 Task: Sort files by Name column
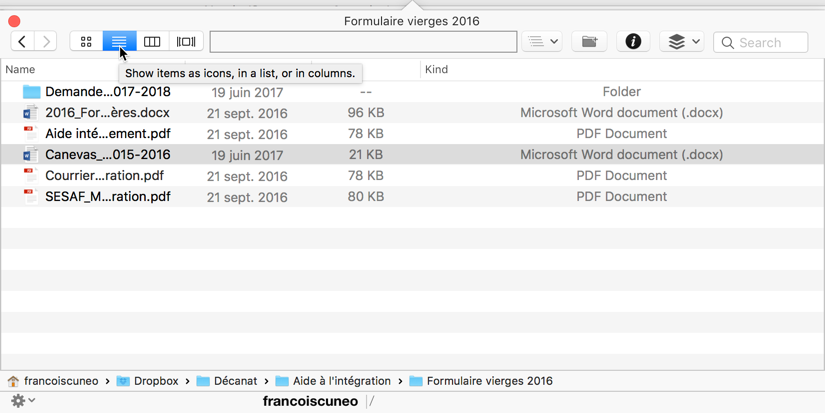(x=20, y=70)
